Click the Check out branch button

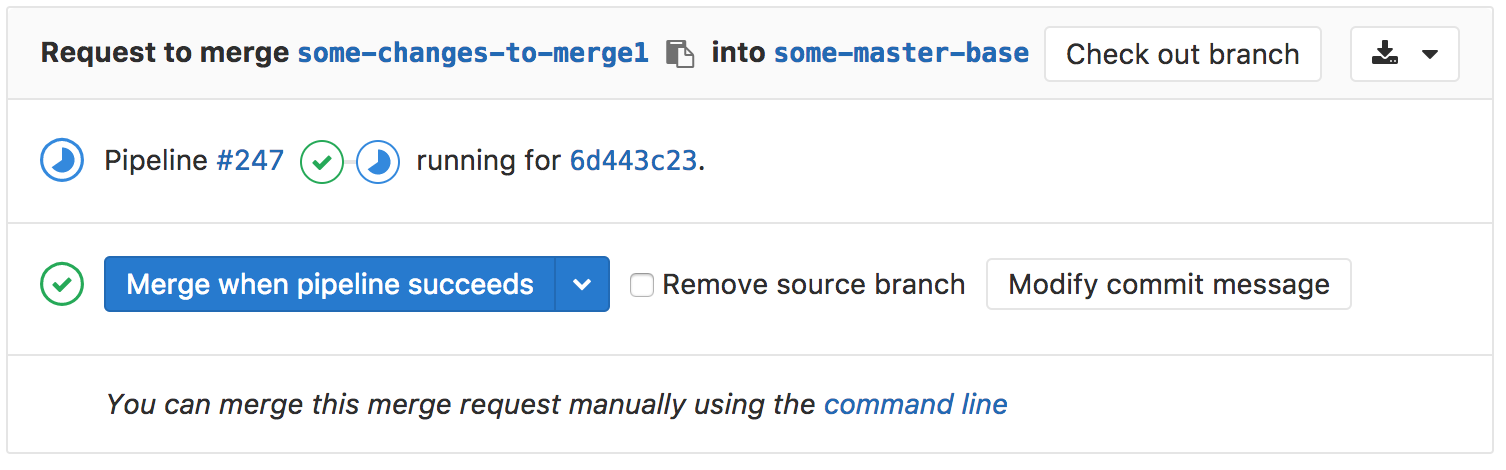[x=1182, y=54]
